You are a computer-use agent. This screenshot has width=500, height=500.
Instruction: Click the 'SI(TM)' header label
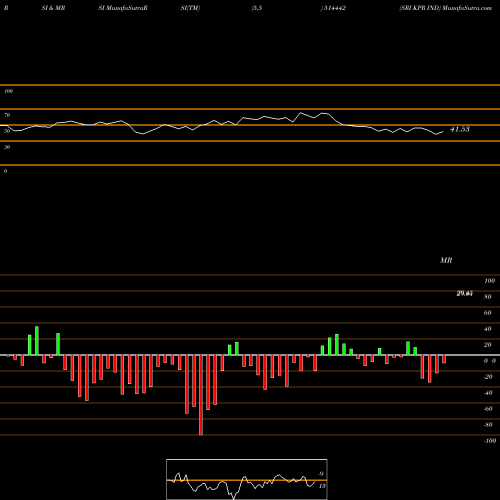190,8
